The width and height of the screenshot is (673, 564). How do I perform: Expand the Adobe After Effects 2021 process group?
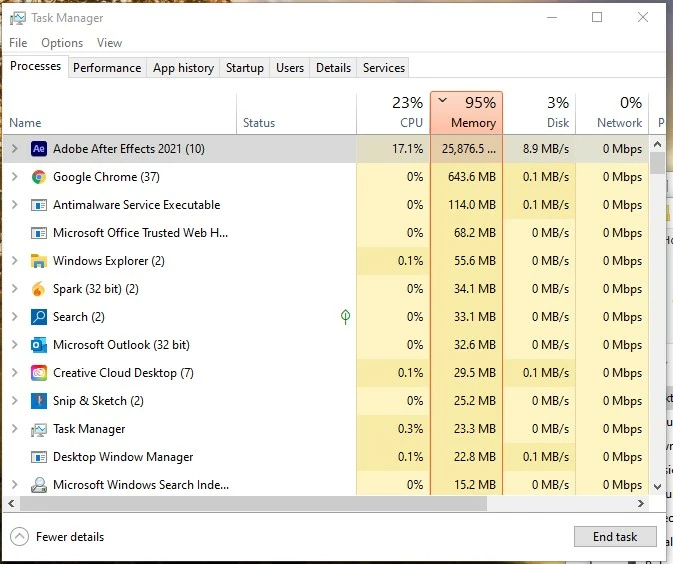coord(15,149)
